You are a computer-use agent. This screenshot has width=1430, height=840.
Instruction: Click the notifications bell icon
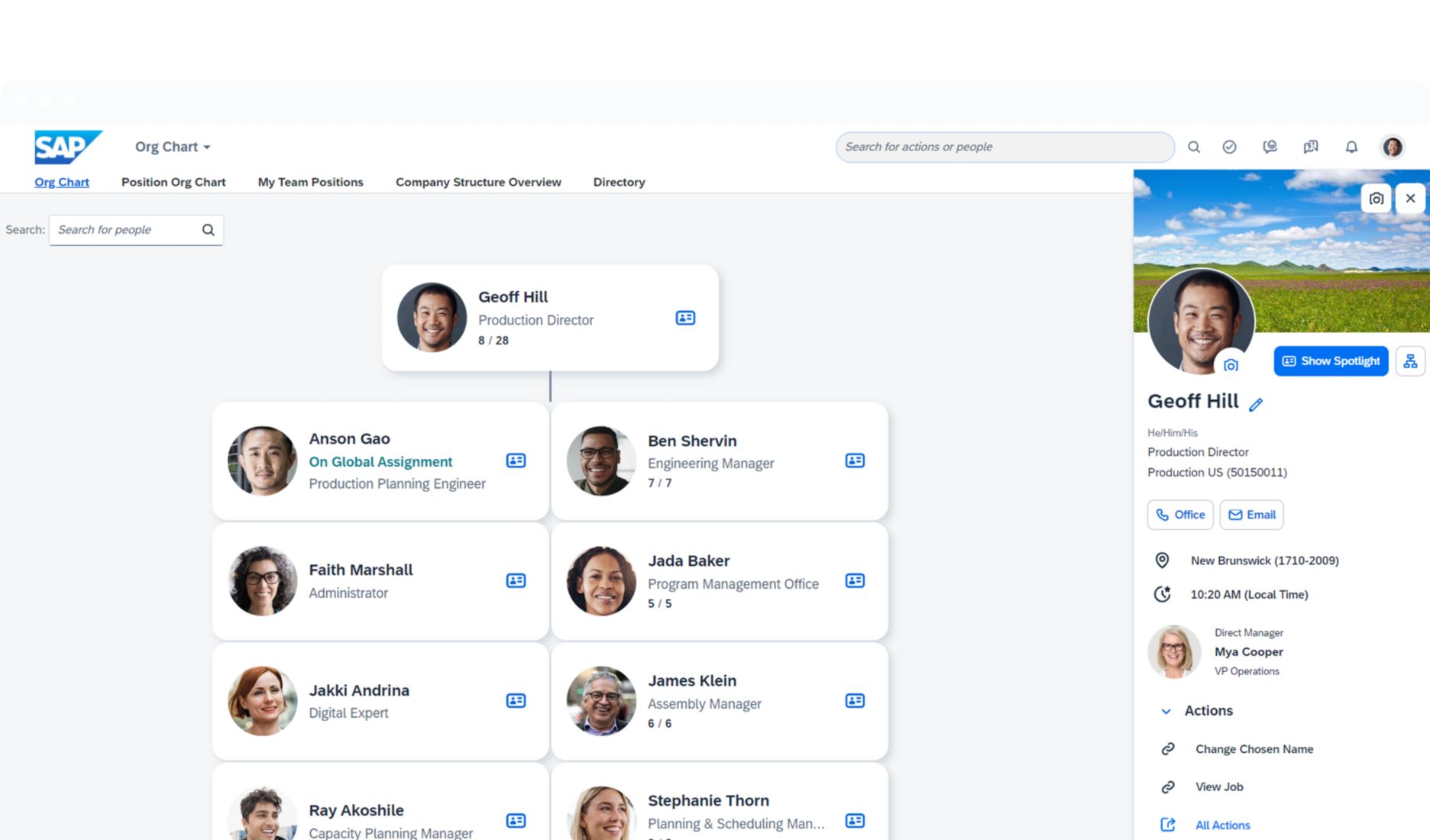coord(1351,147)
